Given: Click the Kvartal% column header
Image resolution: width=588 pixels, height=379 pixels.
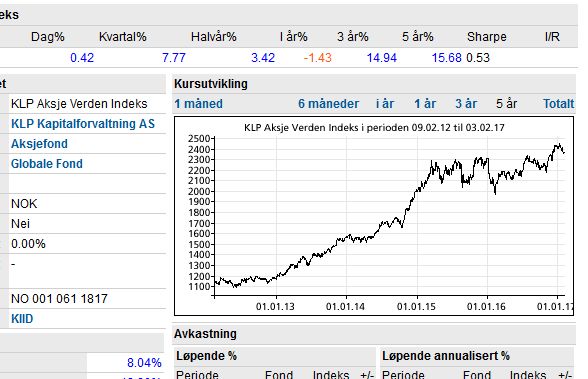Looking at the screenshot, I should tap(123, 37).
